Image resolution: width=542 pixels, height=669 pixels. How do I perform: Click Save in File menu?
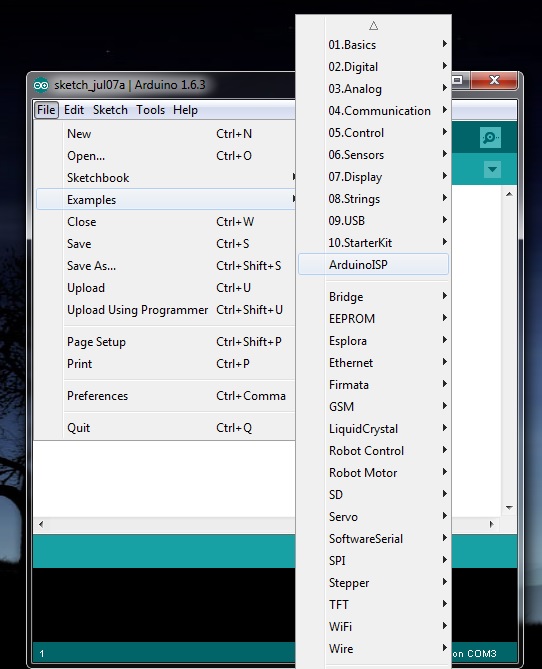point(166,244)
